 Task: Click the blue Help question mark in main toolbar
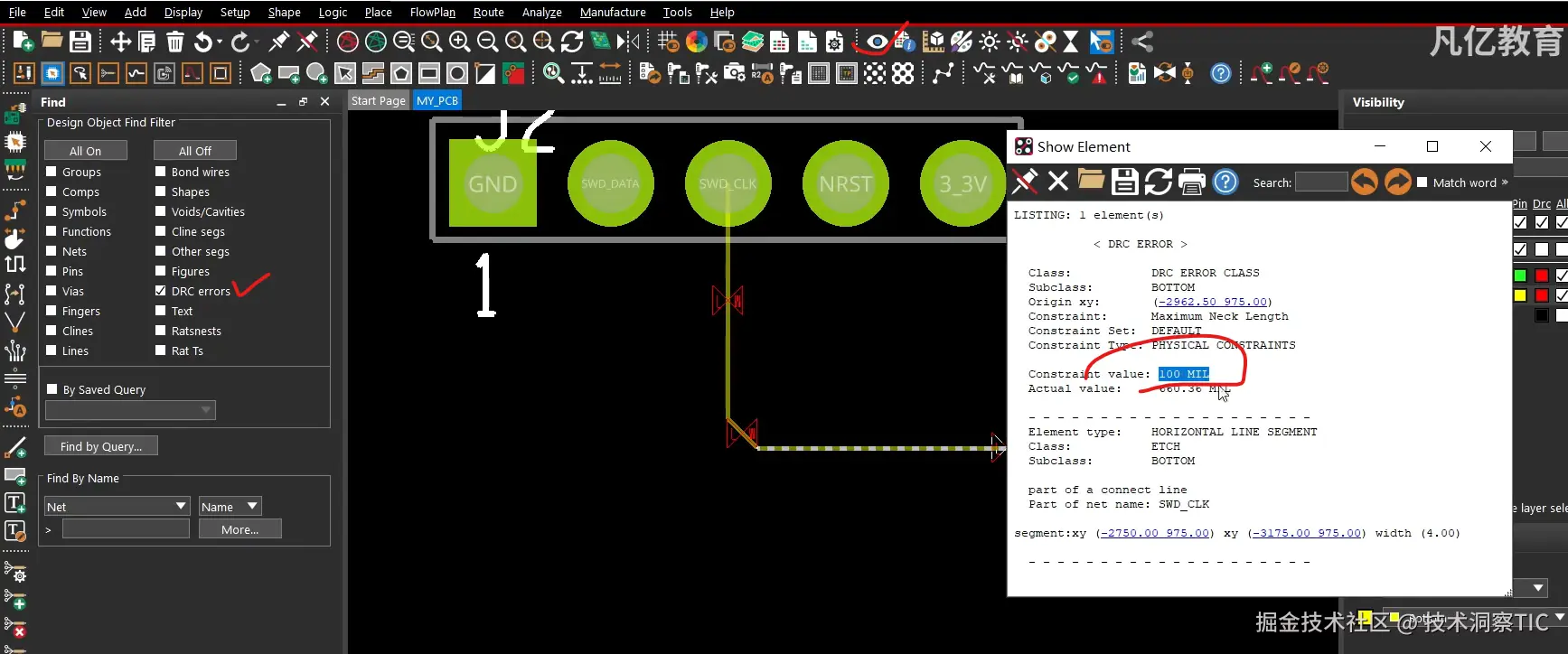1221,73
